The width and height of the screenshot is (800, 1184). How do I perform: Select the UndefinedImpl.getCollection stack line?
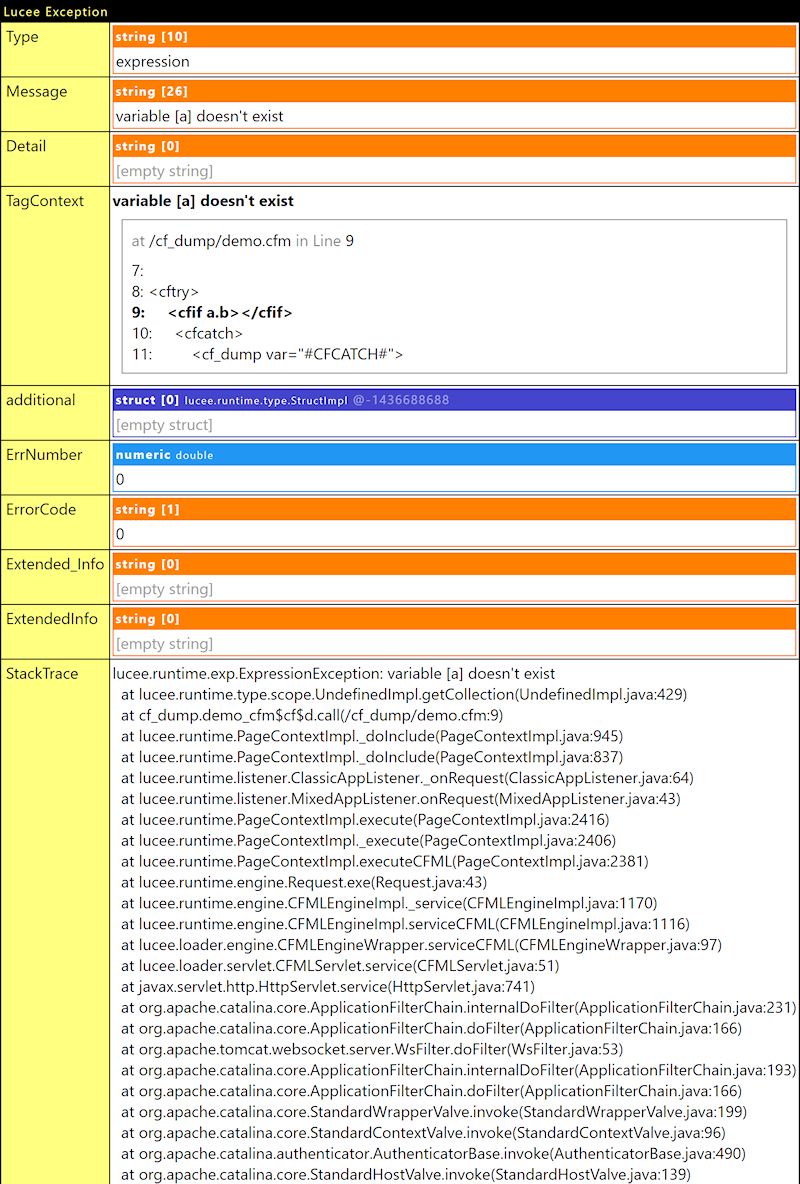[x=404, y=695]
